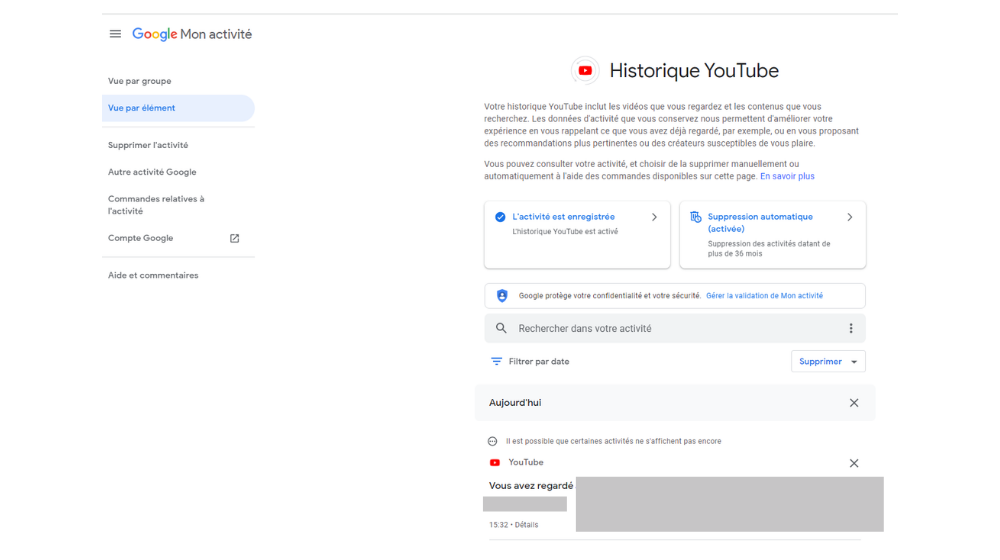This screenshot has height=560, width=1000.
Task: Select Vue par groupe
Action: (x=140, y=81)
